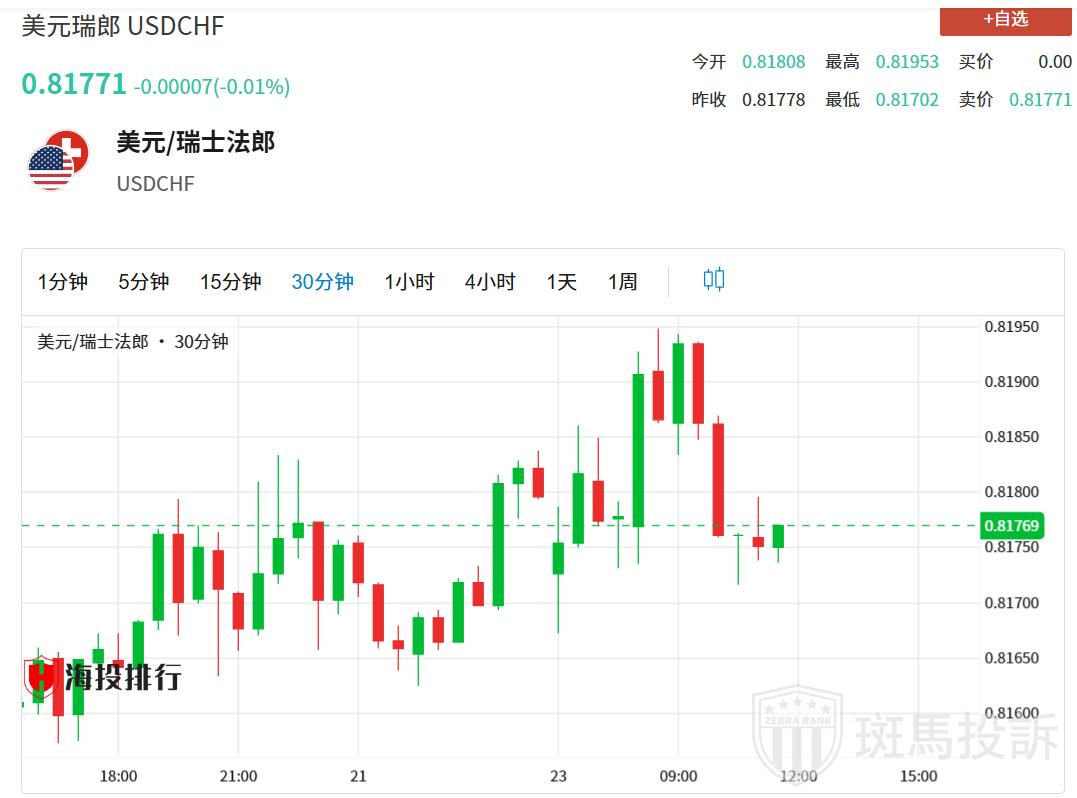The image size is (1077, 798).
Task: Click the candlestick chart type icon
Action: pyautogui.click(x=713, y=280)
